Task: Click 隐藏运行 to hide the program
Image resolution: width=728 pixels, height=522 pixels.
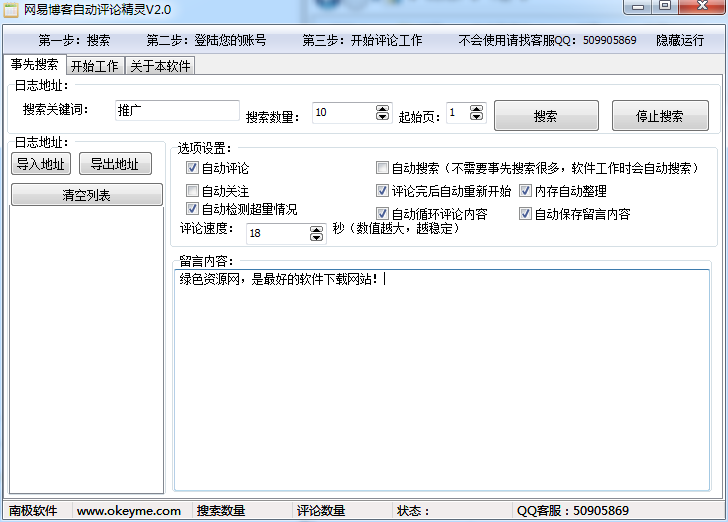Action: (x=680, y=40)
